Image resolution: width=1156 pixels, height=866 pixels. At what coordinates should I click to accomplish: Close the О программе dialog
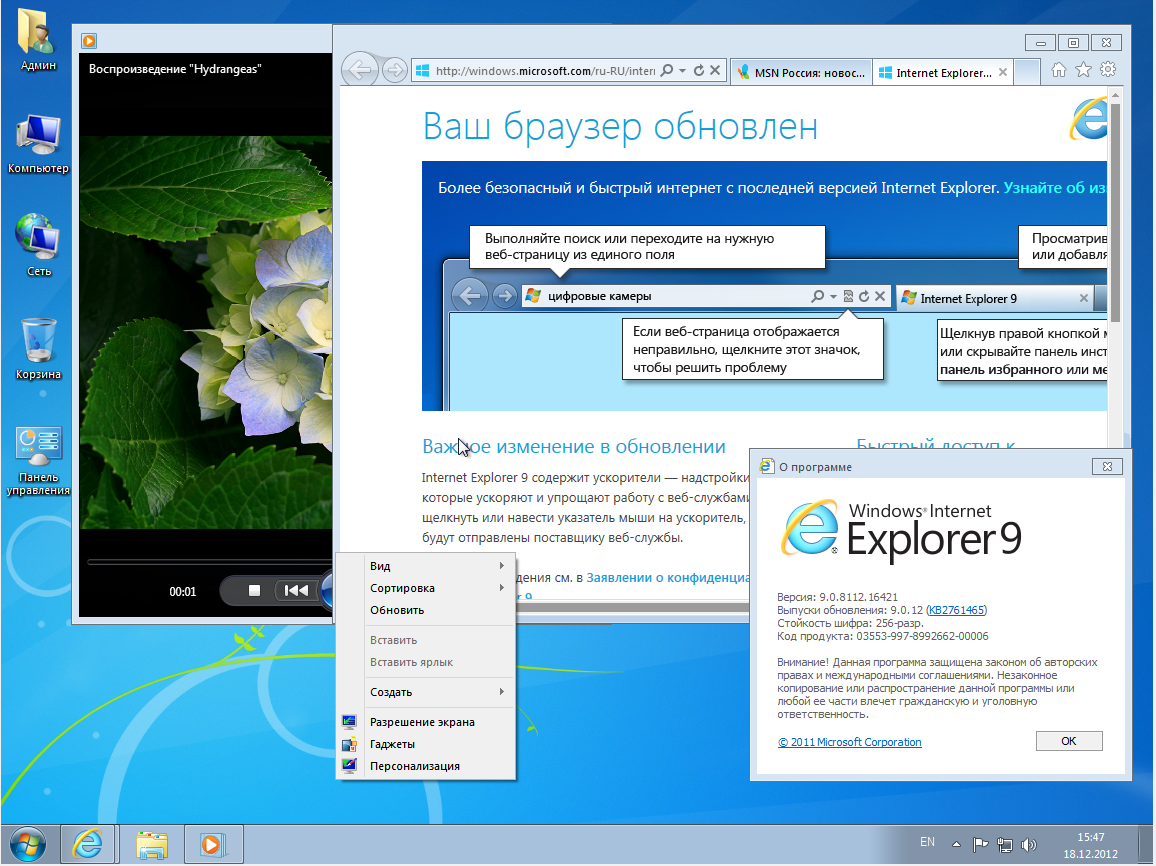1107,467
